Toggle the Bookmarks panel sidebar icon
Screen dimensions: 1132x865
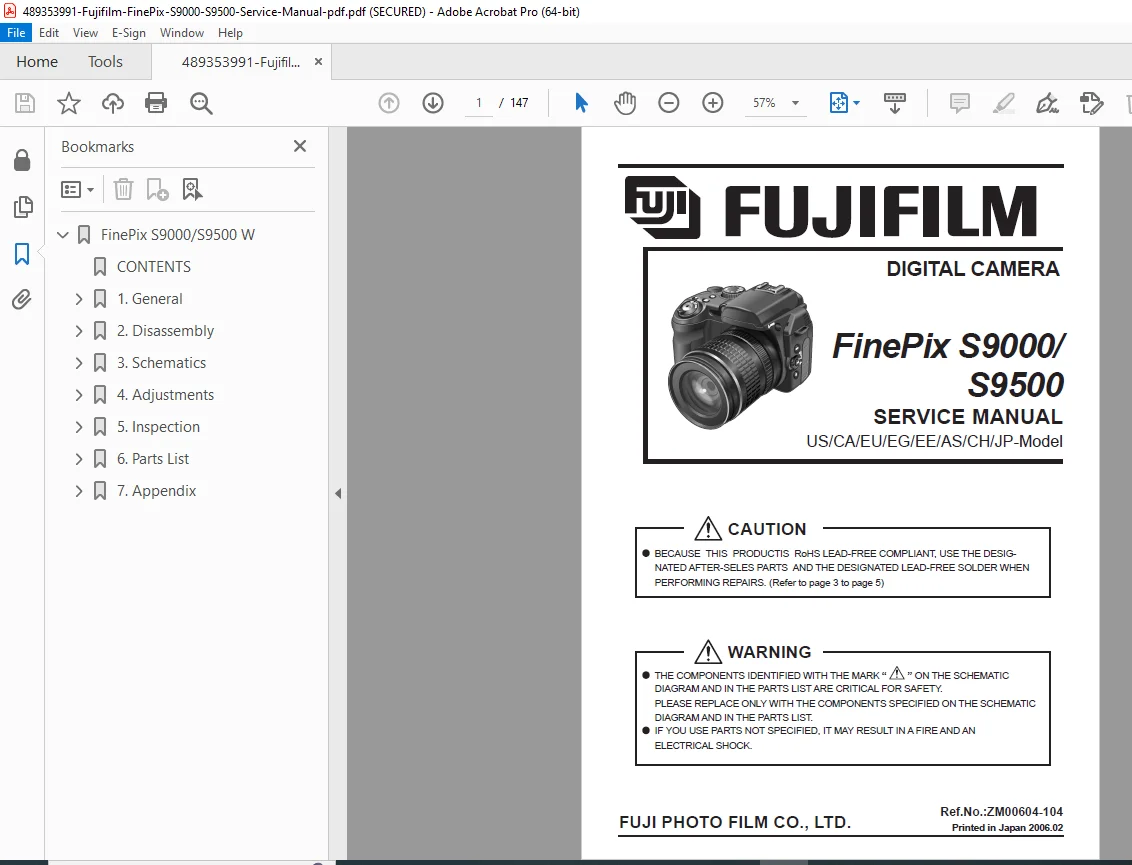pyautogui.click(x=22, y=253)
